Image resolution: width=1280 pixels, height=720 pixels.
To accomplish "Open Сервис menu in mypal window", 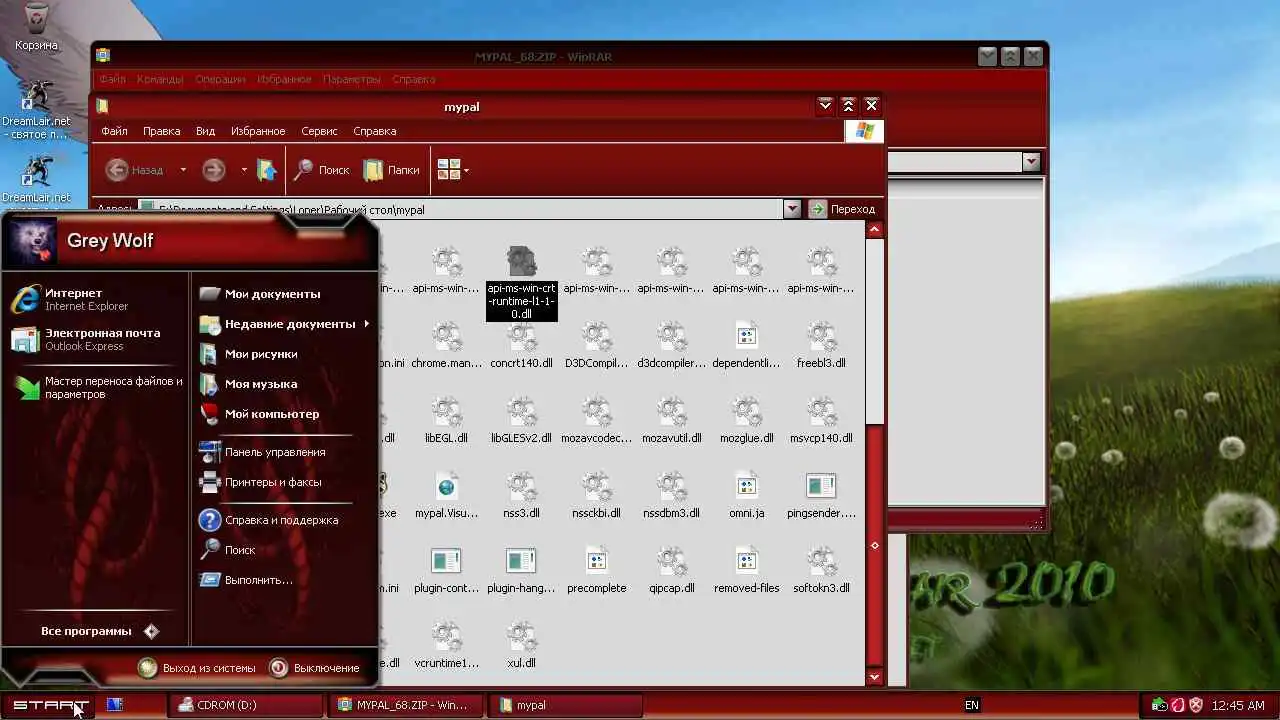I will click(319, 131).
